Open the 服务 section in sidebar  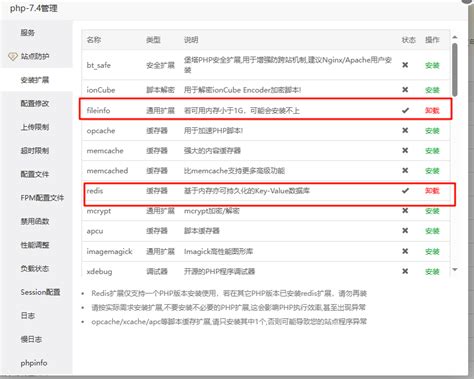(x=28, y=33)
